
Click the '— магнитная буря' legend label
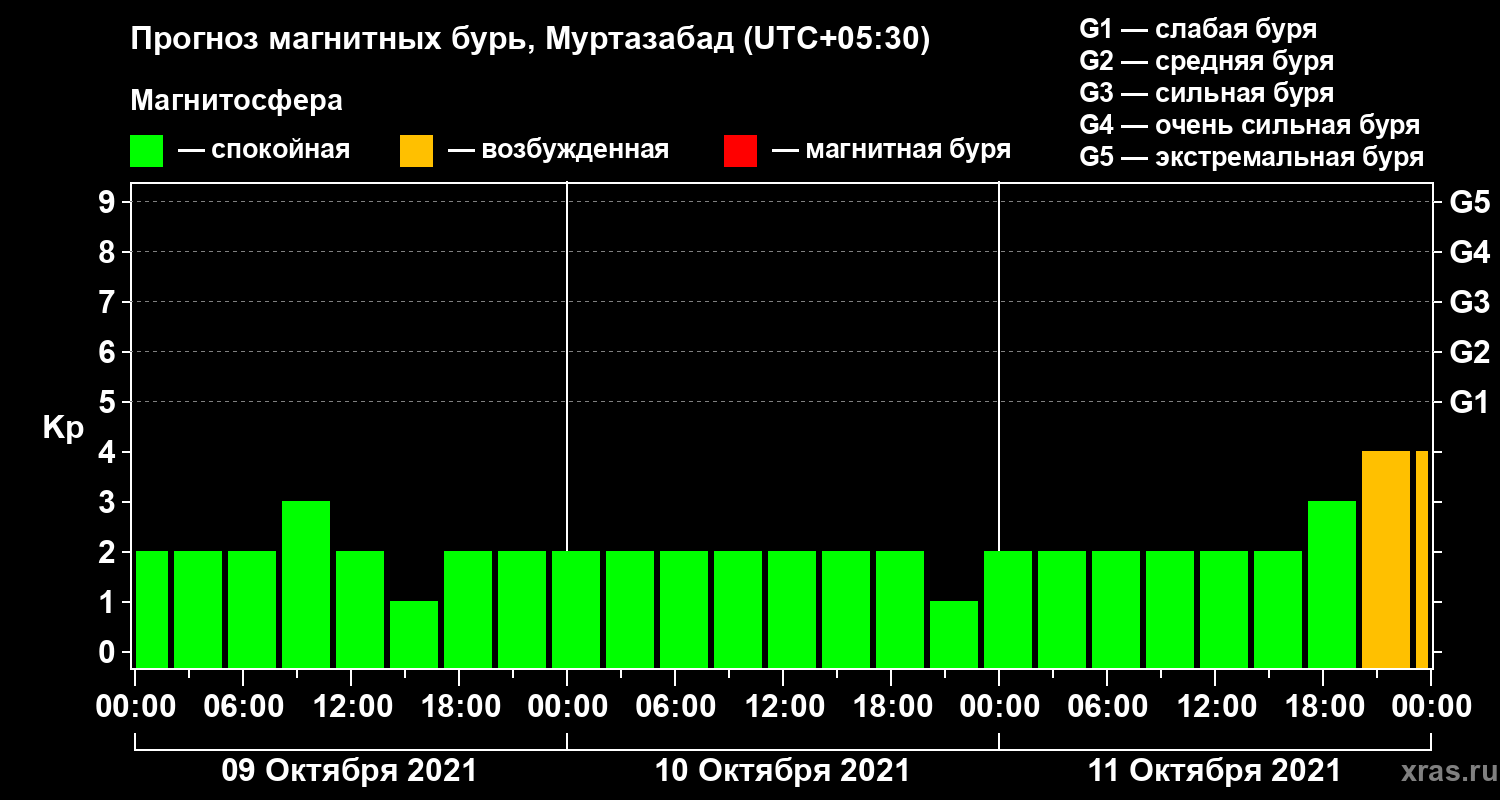pos(892,151)
